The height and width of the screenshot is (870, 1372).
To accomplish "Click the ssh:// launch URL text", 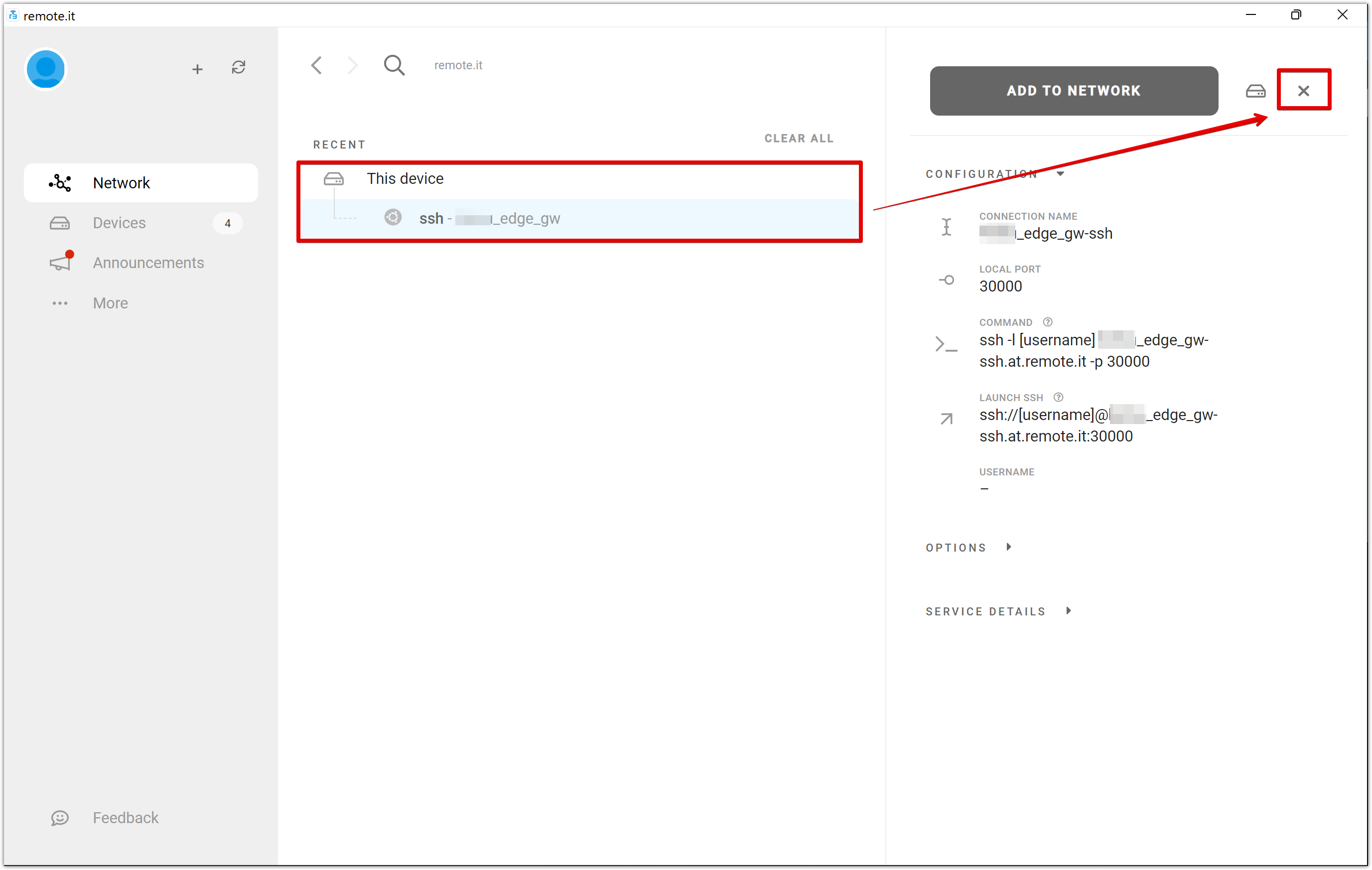I will [1098, 426].
